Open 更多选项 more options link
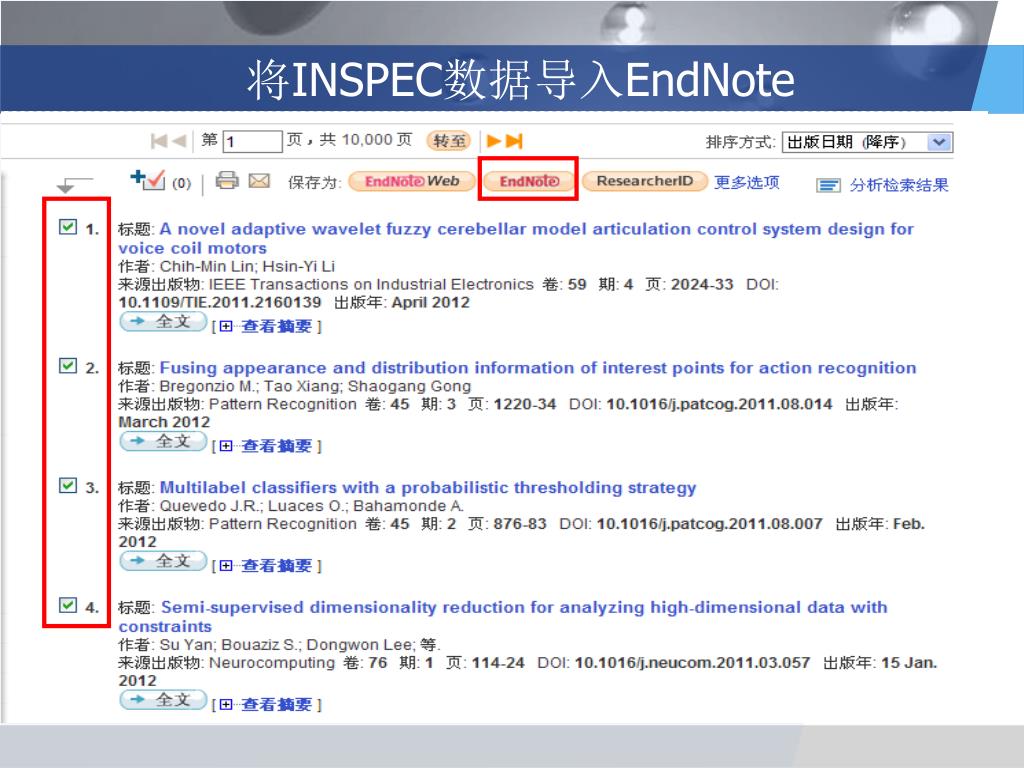 pyautogui.click(x=746, y=182)
